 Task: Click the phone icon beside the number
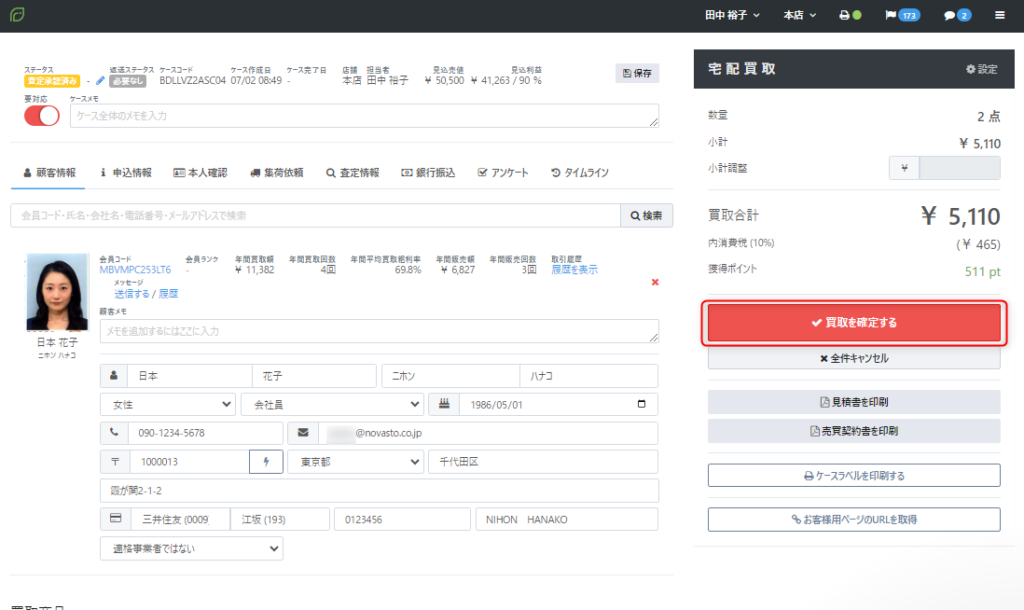[114, 433]
